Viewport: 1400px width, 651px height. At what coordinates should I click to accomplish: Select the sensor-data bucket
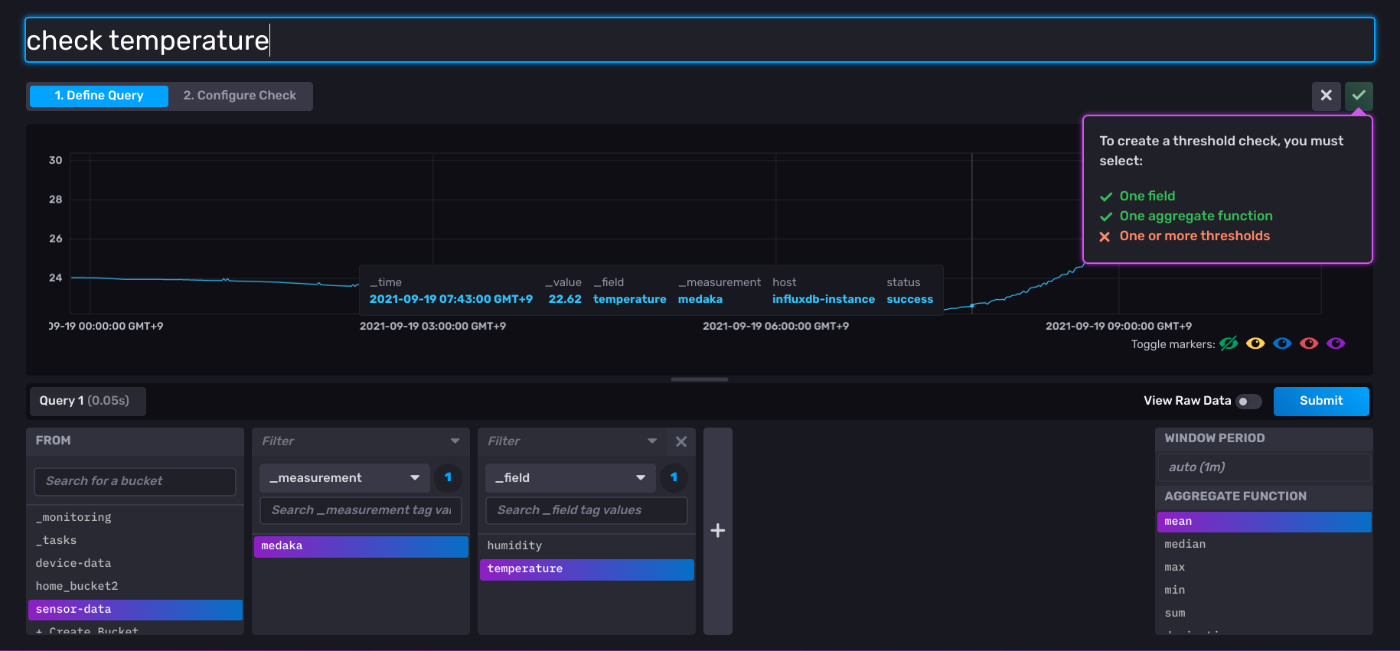[135, 609]
